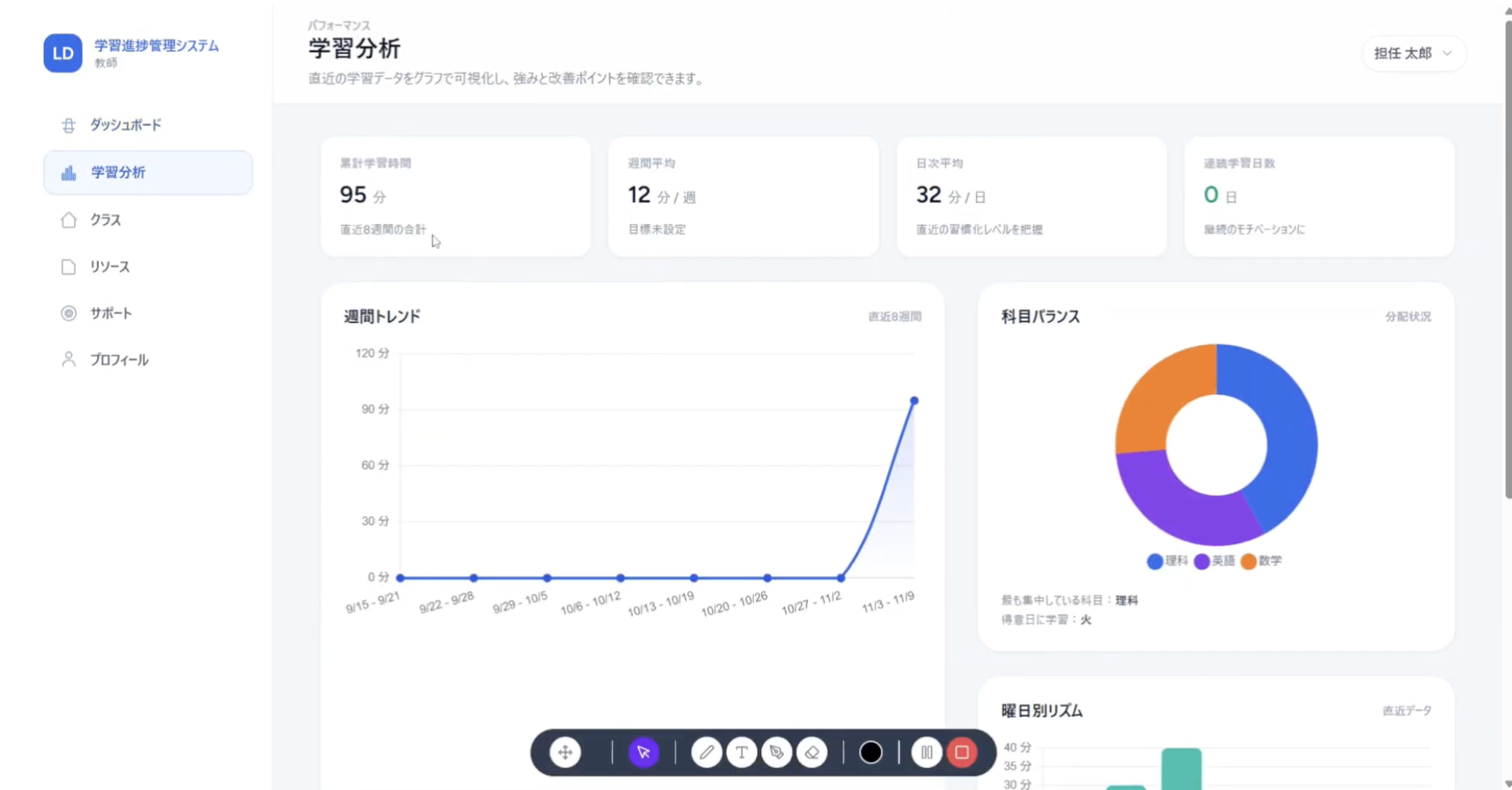Pause the screen recording

tap(926, 752)
